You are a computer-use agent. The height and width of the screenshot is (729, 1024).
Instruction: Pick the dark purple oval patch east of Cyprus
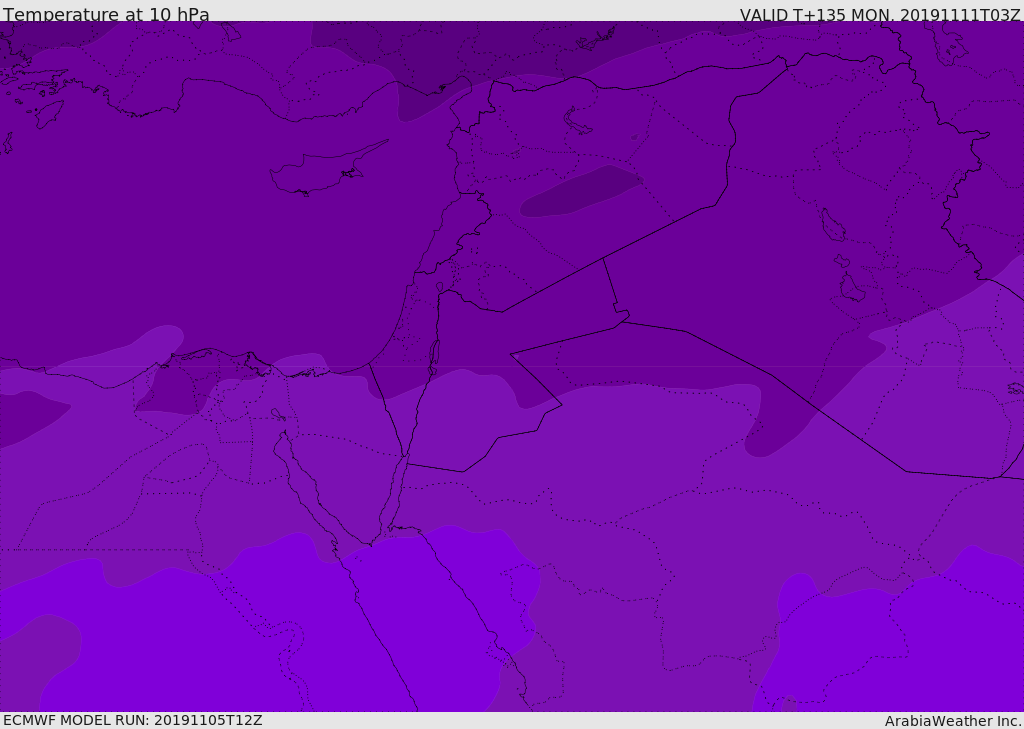pos(580,191)
